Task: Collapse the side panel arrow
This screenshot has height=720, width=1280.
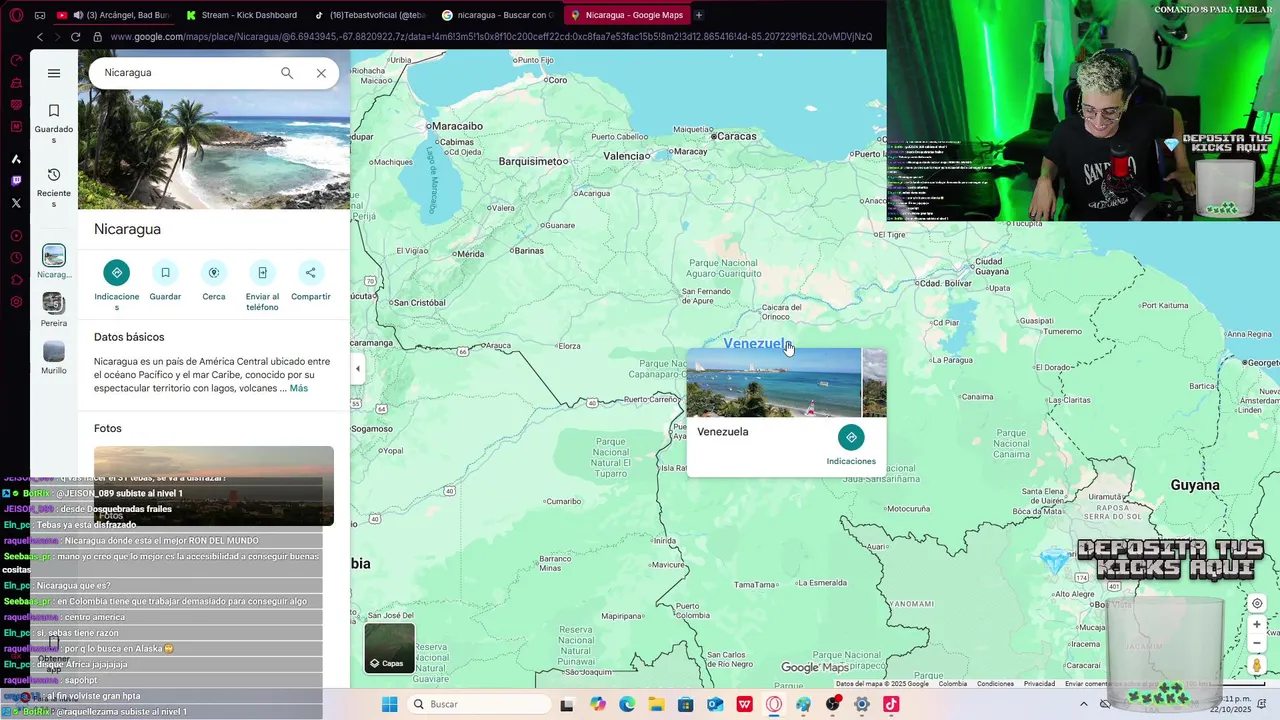Action: tap(358, 369)
